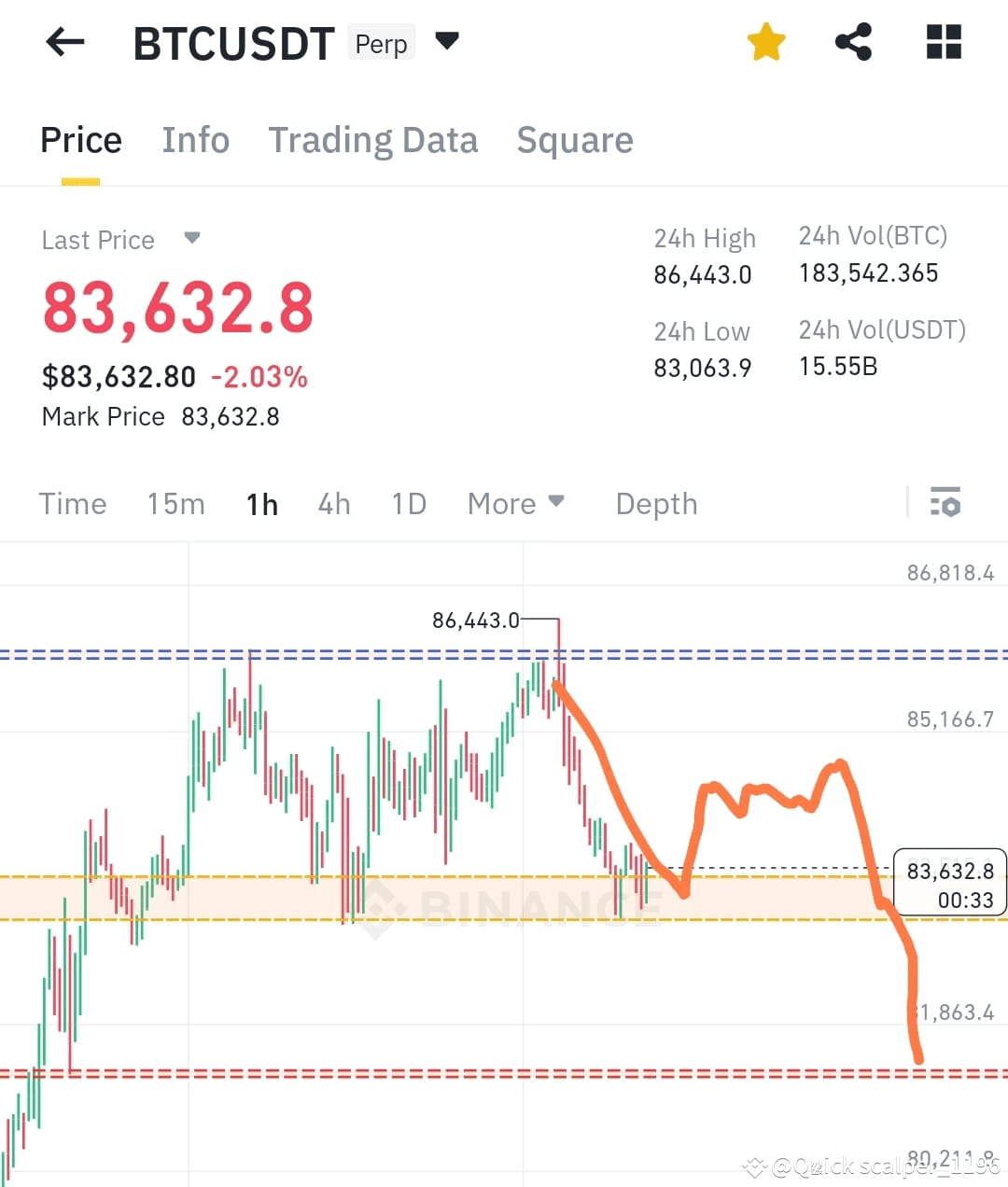Tap the back arrow icon
Image resolution: width=1008 pixels, height=1187 pixels.
coord(63,41)
